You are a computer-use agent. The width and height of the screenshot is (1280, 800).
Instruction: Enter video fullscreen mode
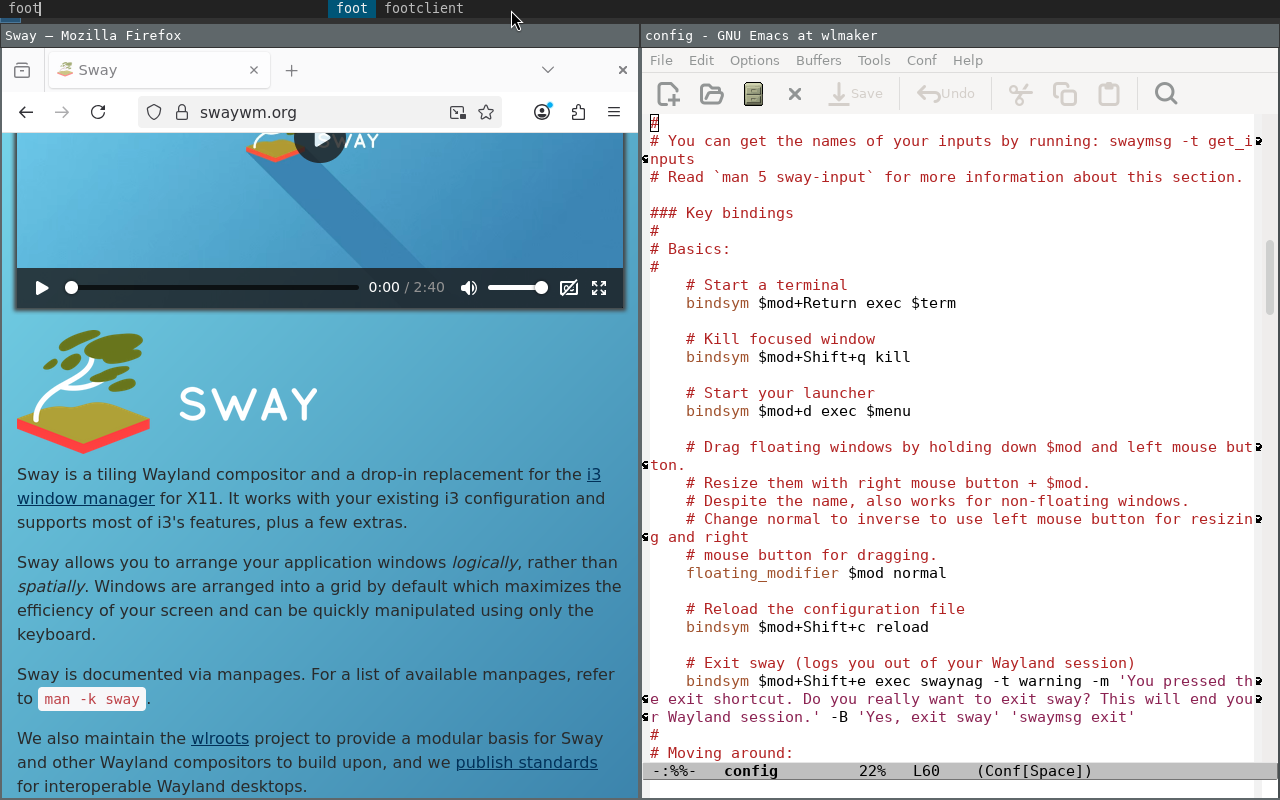[x=599, y=288]
